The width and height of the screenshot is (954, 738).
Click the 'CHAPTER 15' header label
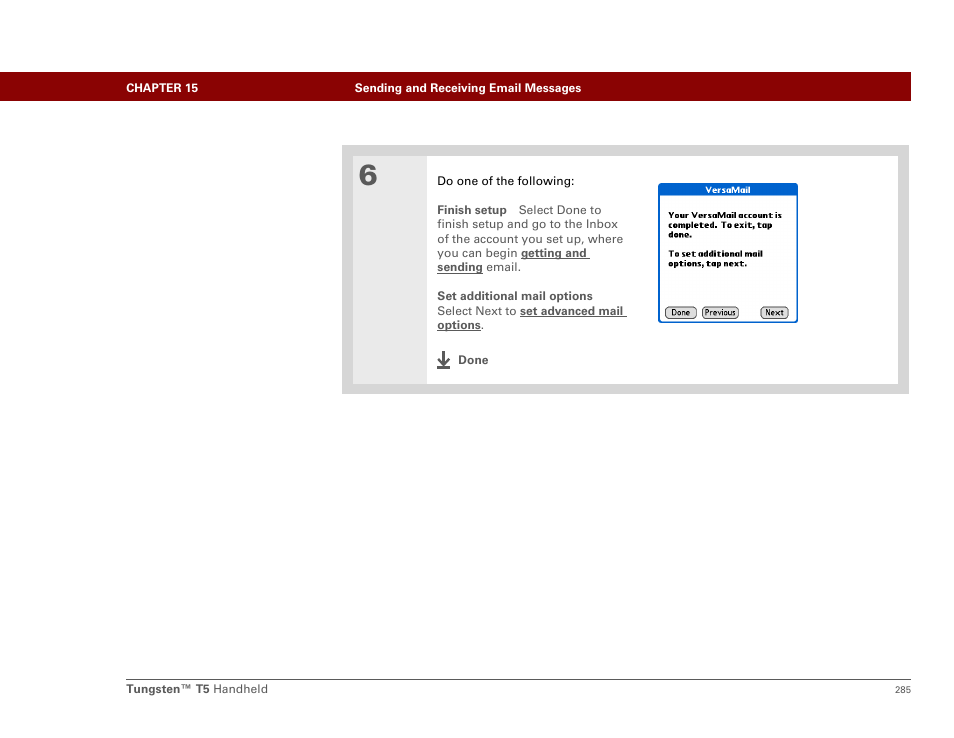click(162, 88)
